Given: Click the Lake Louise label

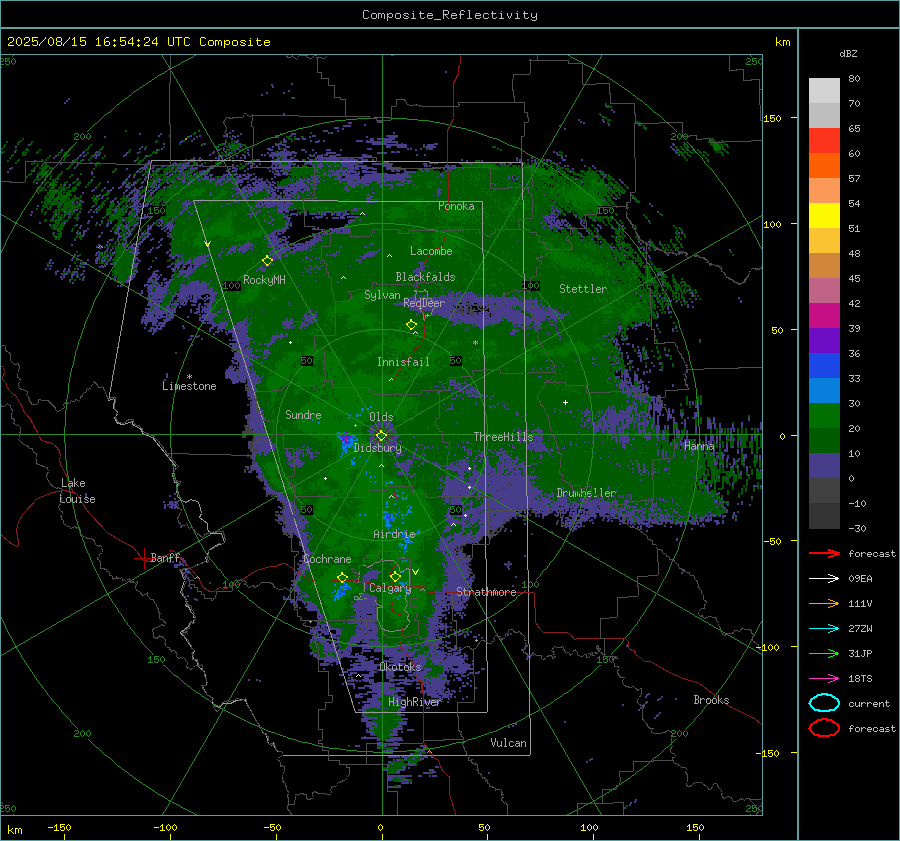Looking at the screenshot, I should point(77,491).
